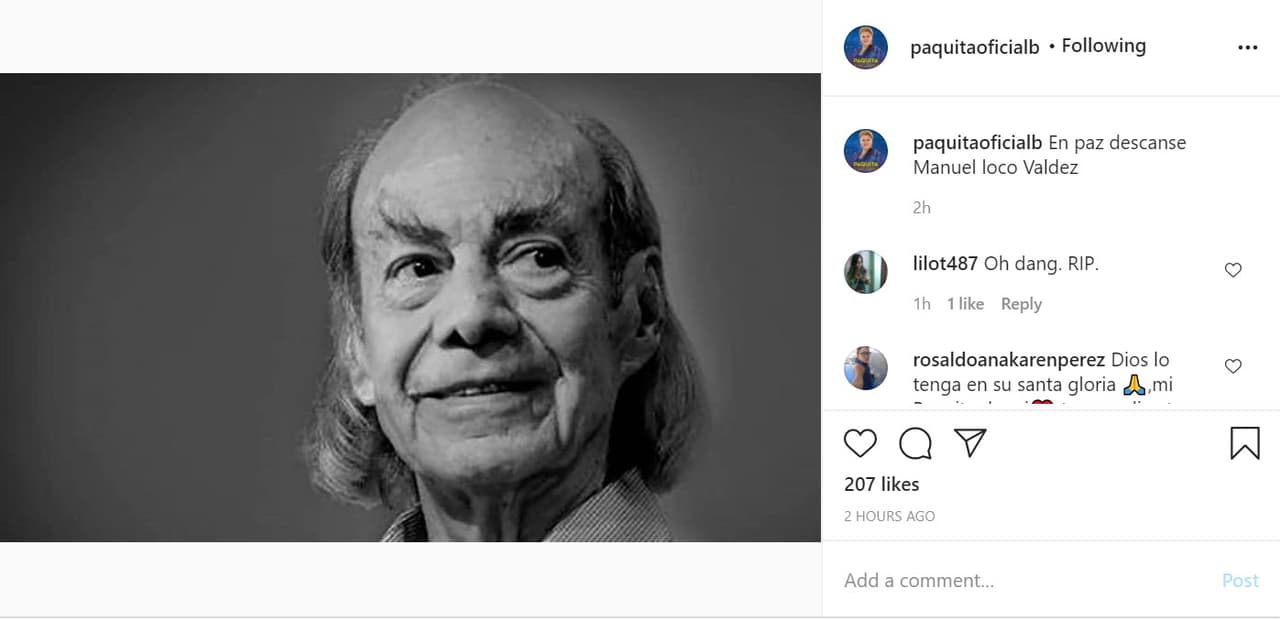Open rosaldoanakarenperez's profile avatar

point(865,368)
